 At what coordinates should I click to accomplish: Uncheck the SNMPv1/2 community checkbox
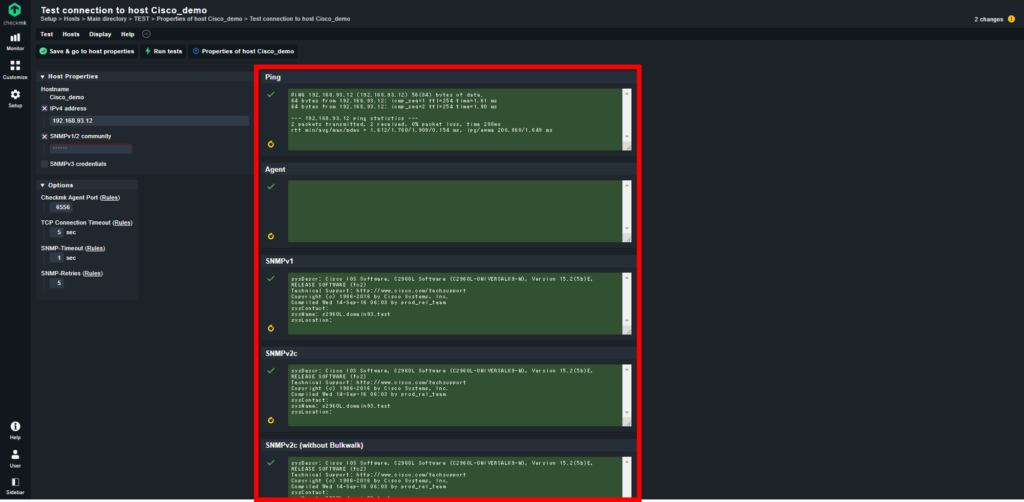coord(44,136)
